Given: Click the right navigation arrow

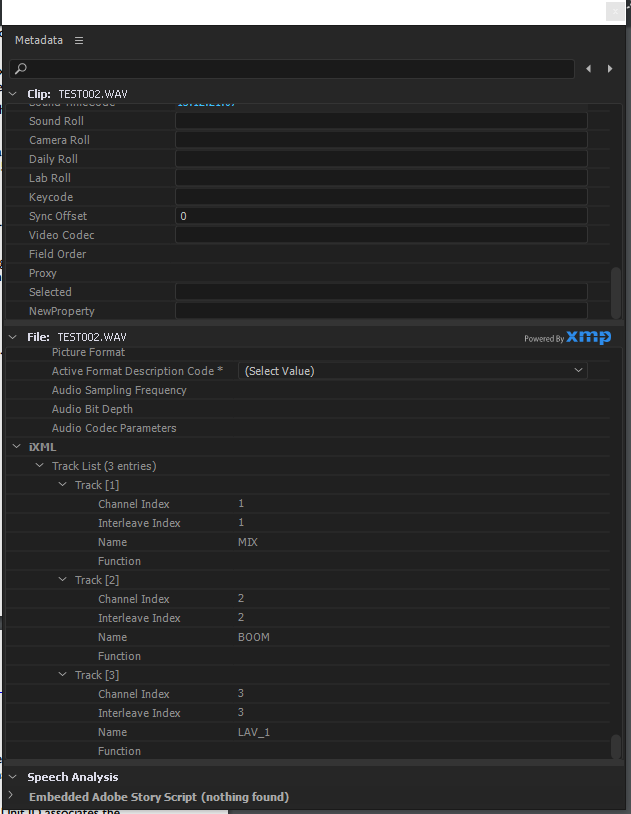Looking at the screenshot, I should click(610, 68).
